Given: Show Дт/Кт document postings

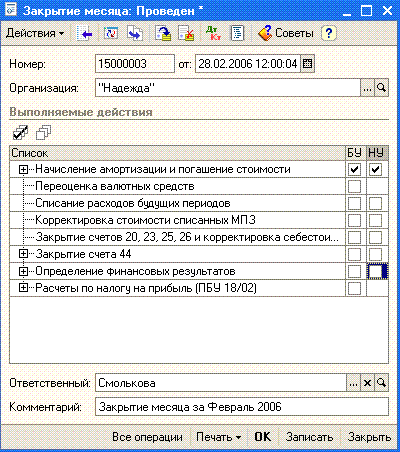Looking at the screenshot, I should 214,33.
